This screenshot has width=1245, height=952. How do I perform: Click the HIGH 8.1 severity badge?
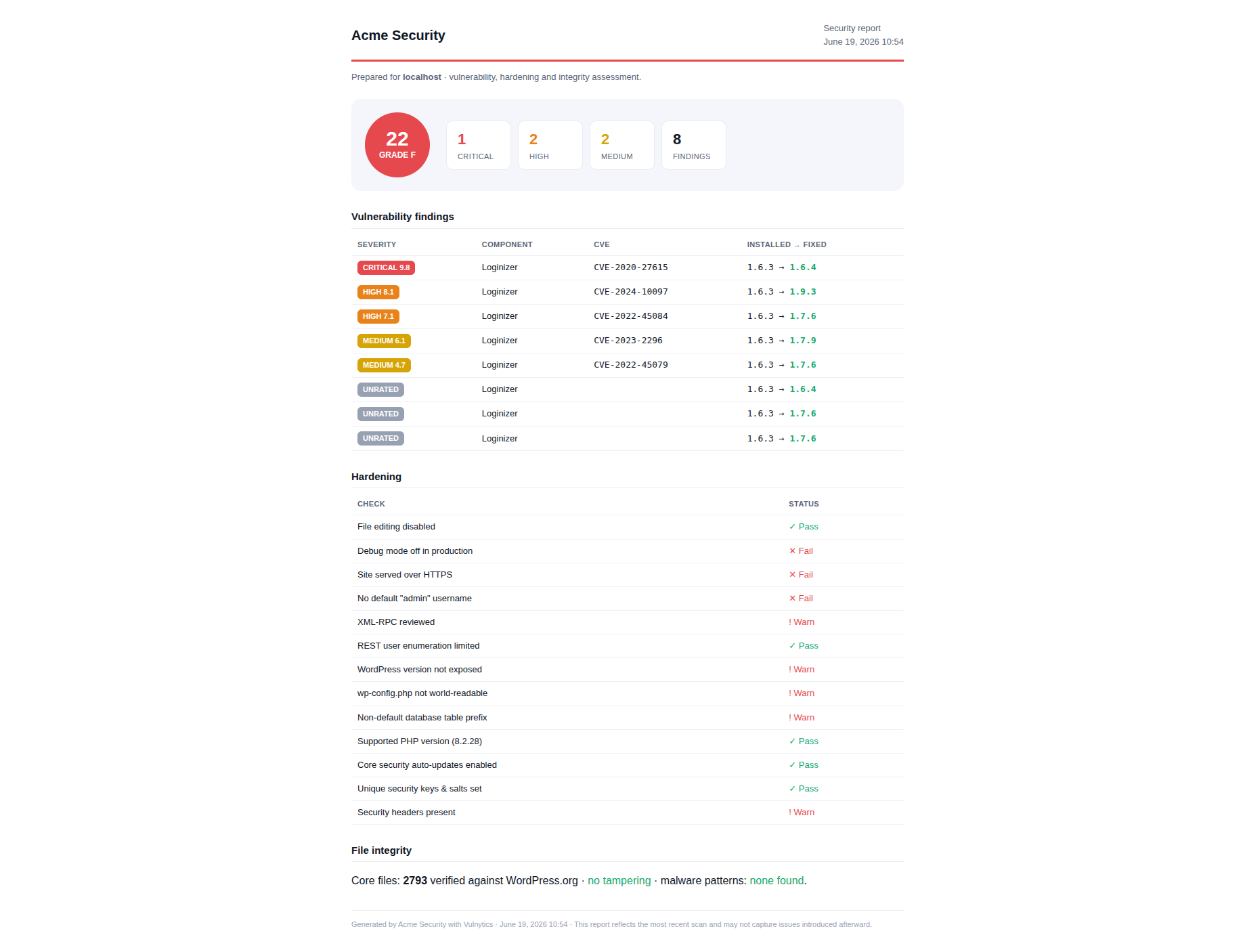[378, 292]
